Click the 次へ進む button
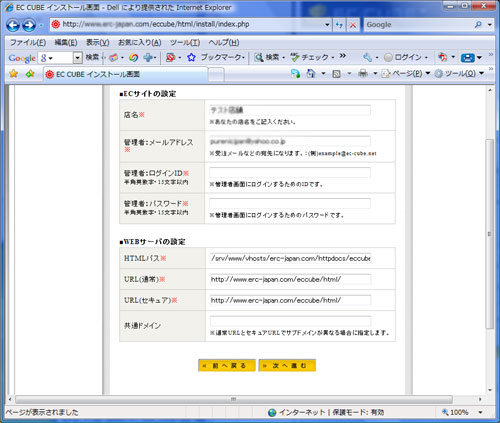This screenshot has width=500, height=423. tap(287, 365)
